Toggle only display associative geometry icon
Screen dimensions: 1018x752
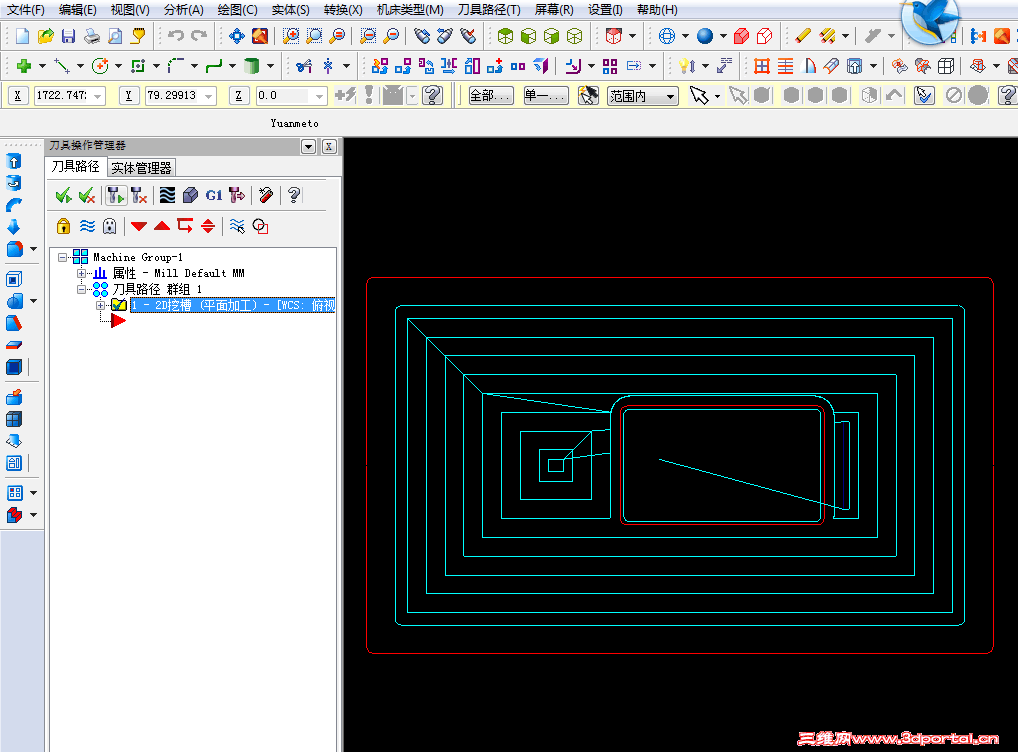(x=260, y=226)
